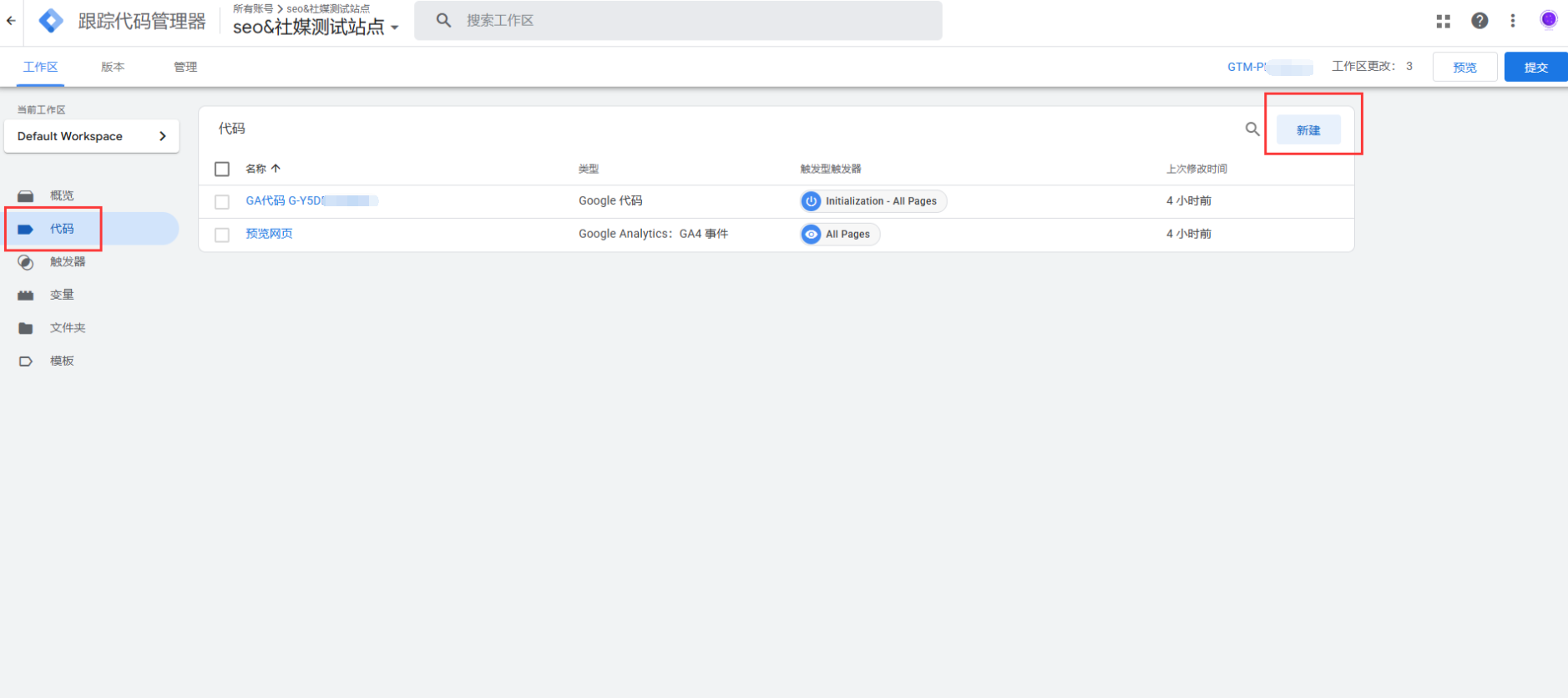1568x698 pixels.
Task: Click the Initialization trigger power icon
Action: coord(811,201)
